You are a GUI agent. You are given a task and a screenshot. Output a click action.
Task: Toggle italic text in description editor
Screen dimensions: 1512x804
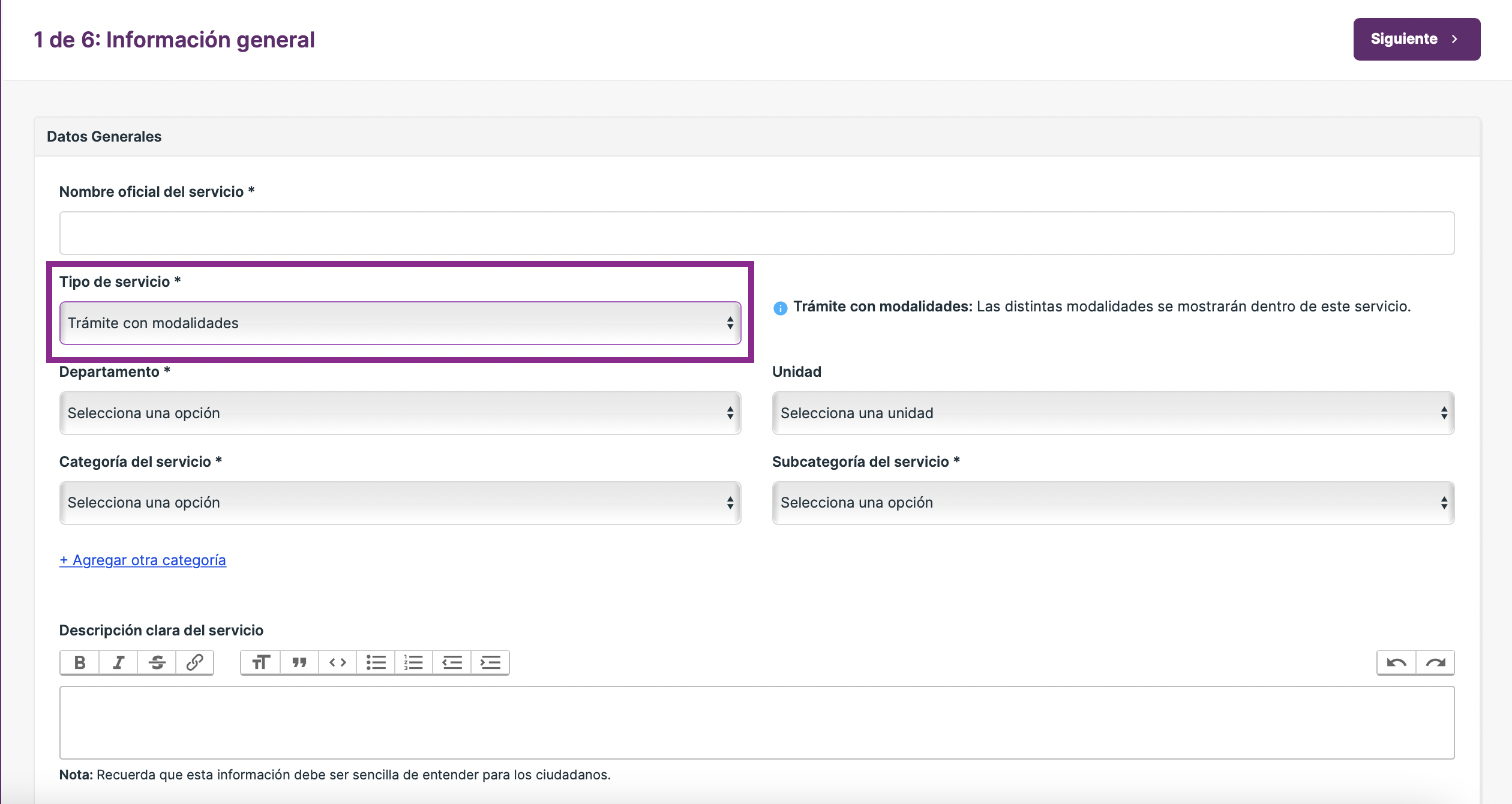click(118, 662)
